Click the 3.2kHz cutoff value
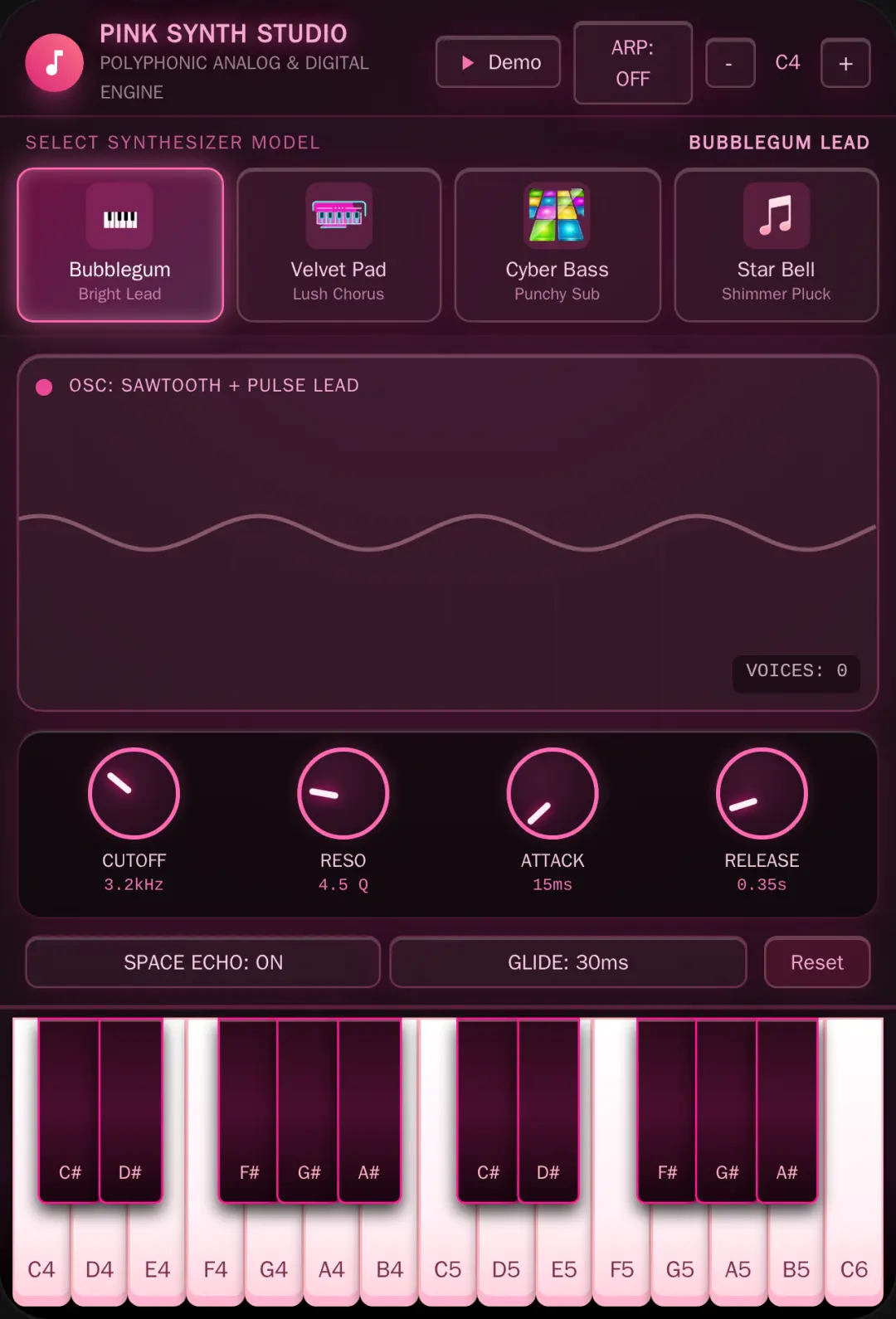Viewport: 896px width, 1319px height. pos(134,885)
